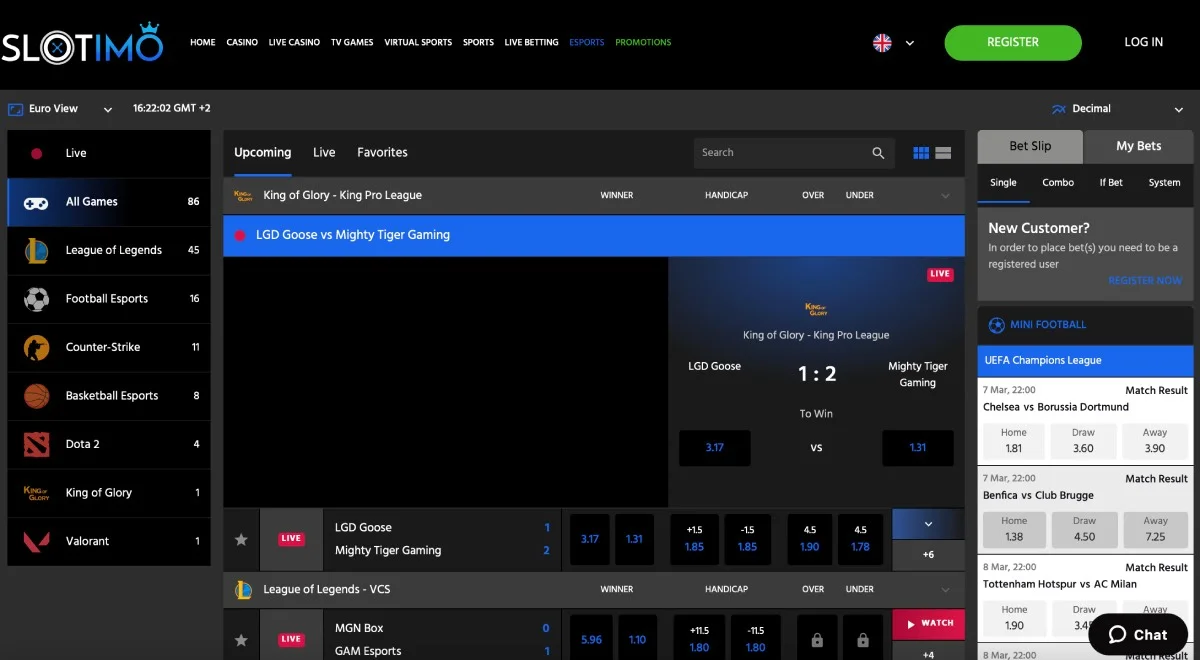
Task: Open the Decimal odds format dropdown
Action: tap(1179, 109)
